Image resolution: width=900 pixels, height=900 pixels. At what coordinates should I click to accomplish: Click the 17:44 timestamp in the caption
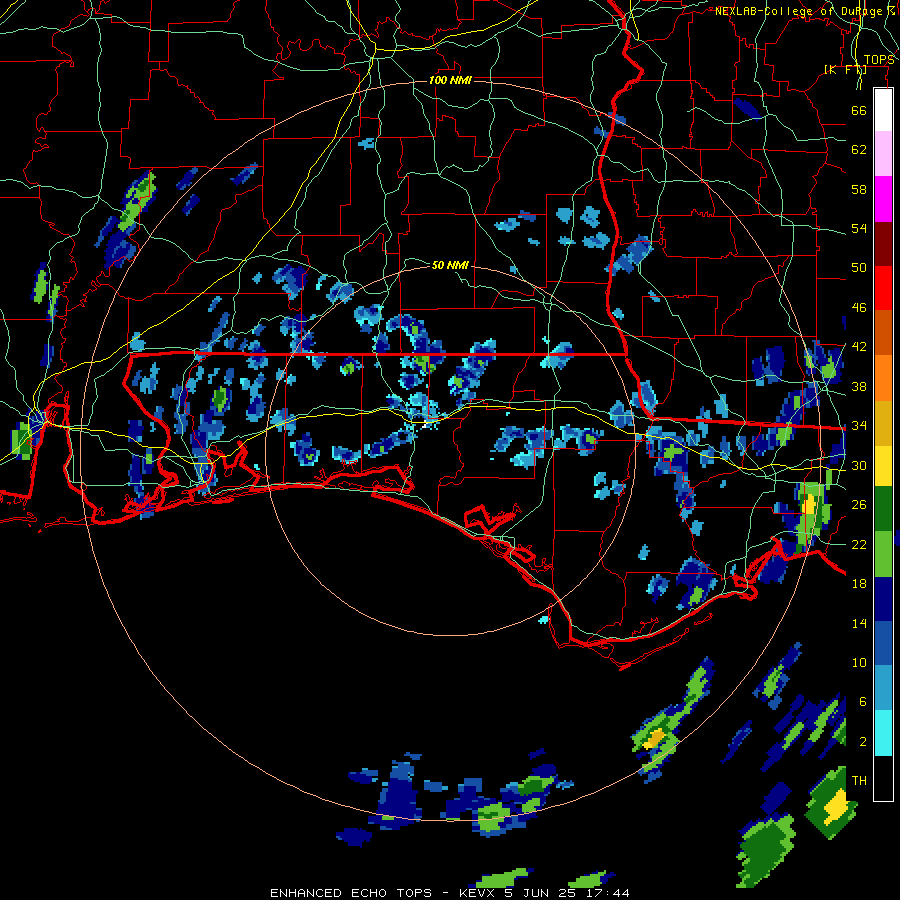click(608, 893)
